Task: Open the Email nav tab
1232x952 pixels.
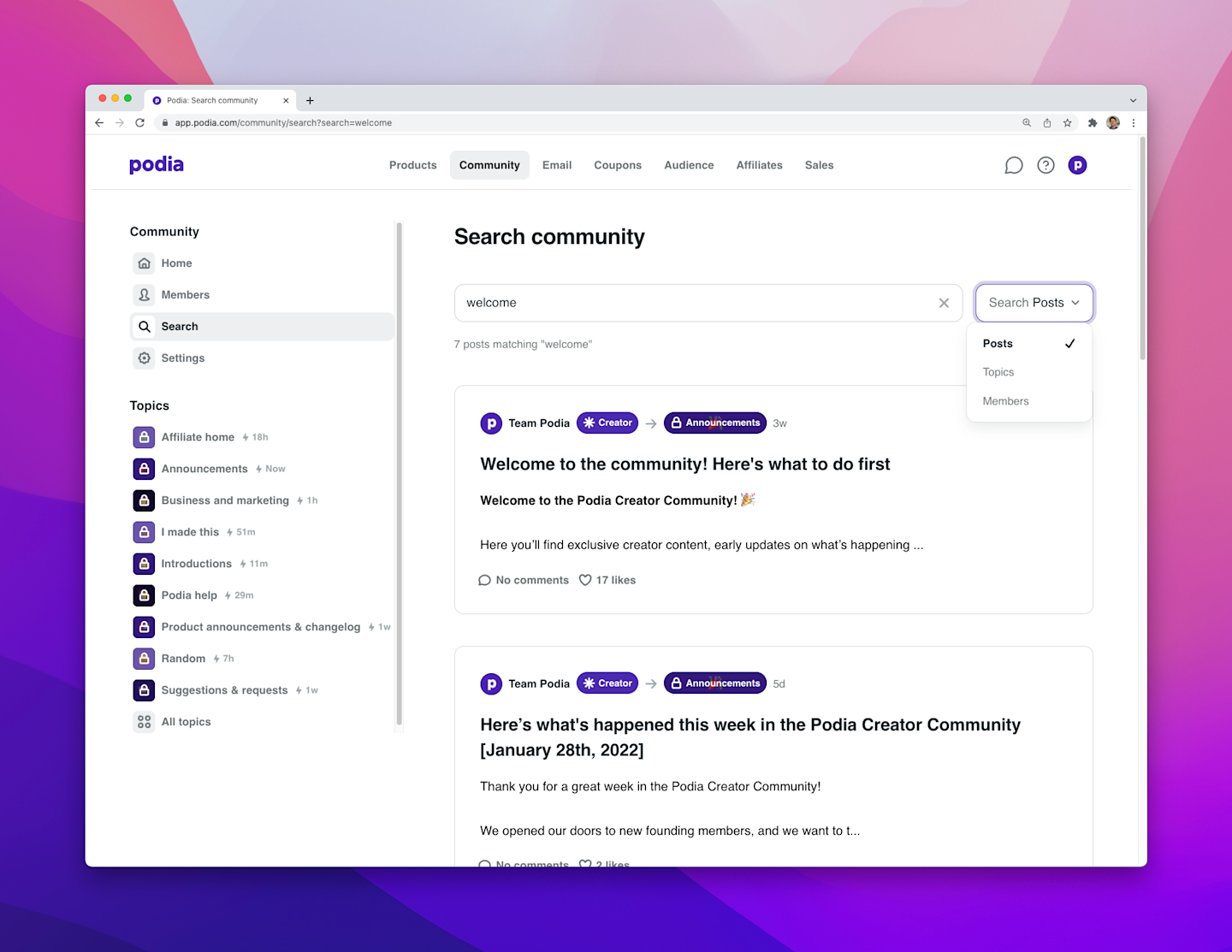Action: click(557, 165)
